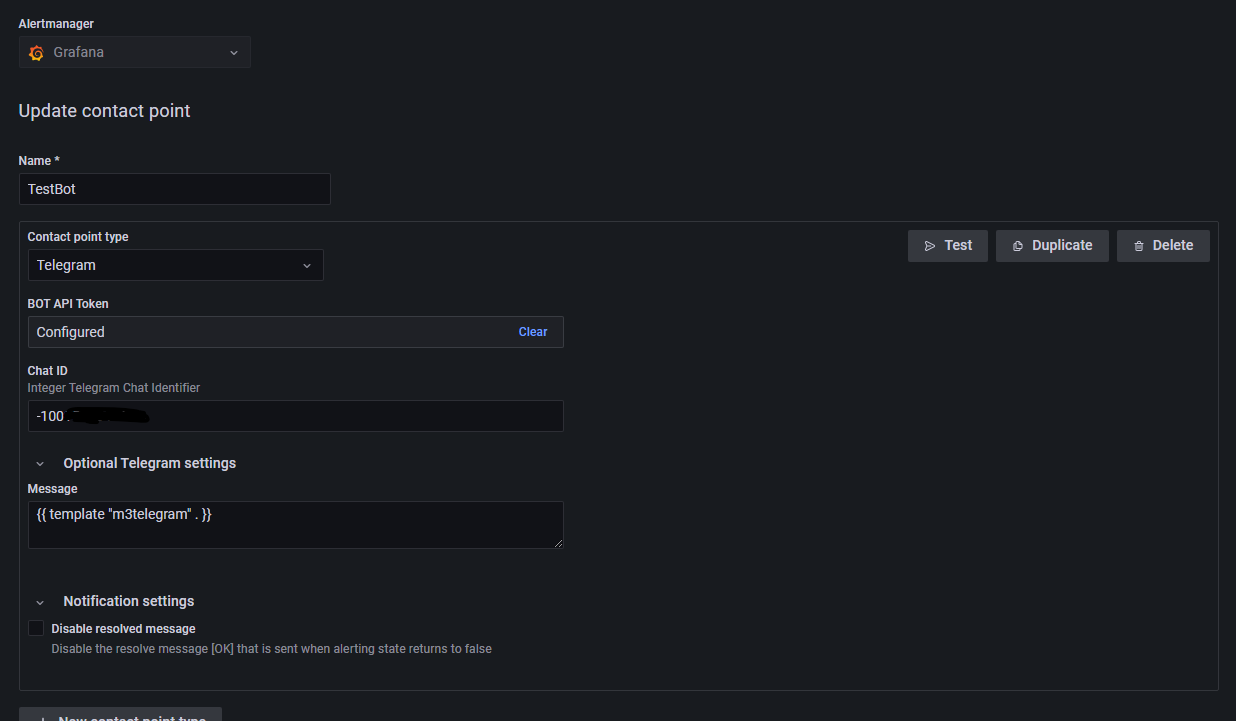Click the Chat ID label
1236x721 pixels.
47,371
